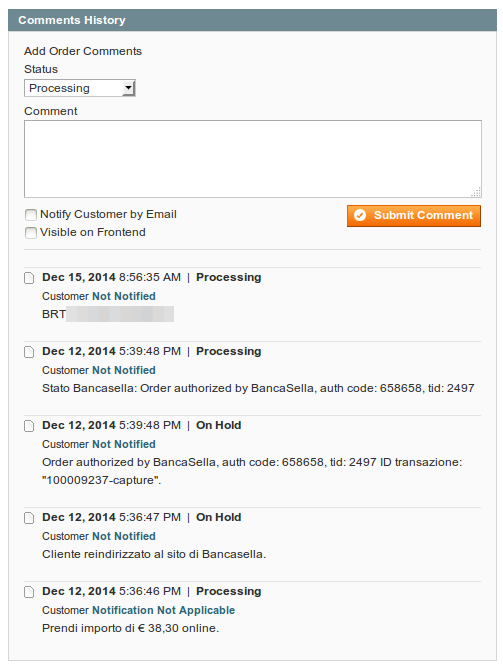Click the blurred BRT tracking comment text
This screenshot has width=503, height=669.
tap(108, 314)
